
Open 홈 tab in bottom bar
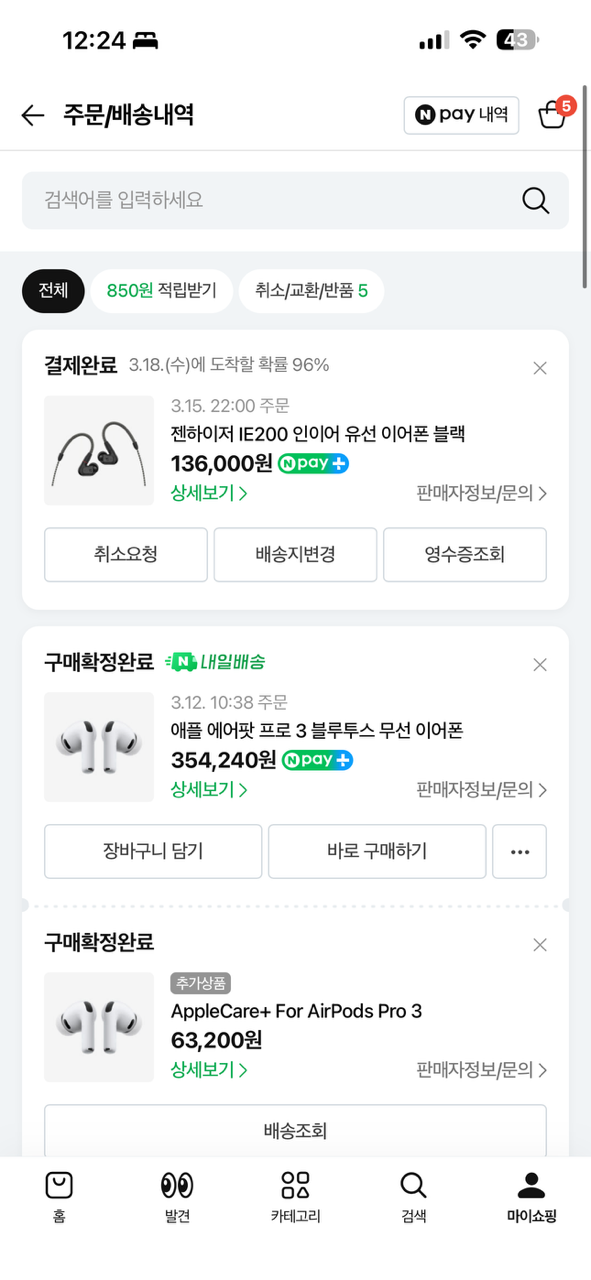[x=59, y=1198]
